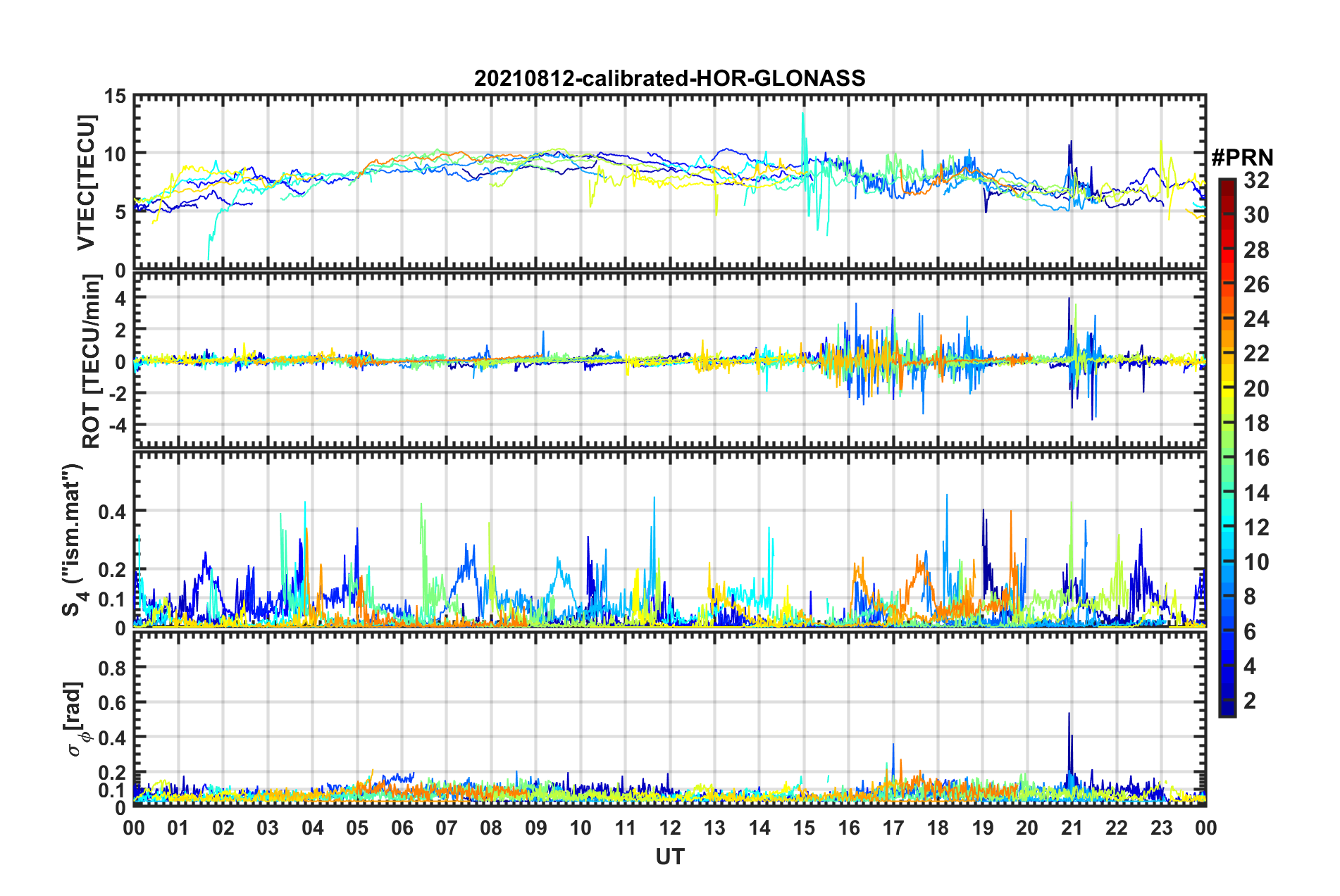Click the S4 ("ism.mat") y-axis label
The image size is (1340, 896).
click(x=75, y=540)
